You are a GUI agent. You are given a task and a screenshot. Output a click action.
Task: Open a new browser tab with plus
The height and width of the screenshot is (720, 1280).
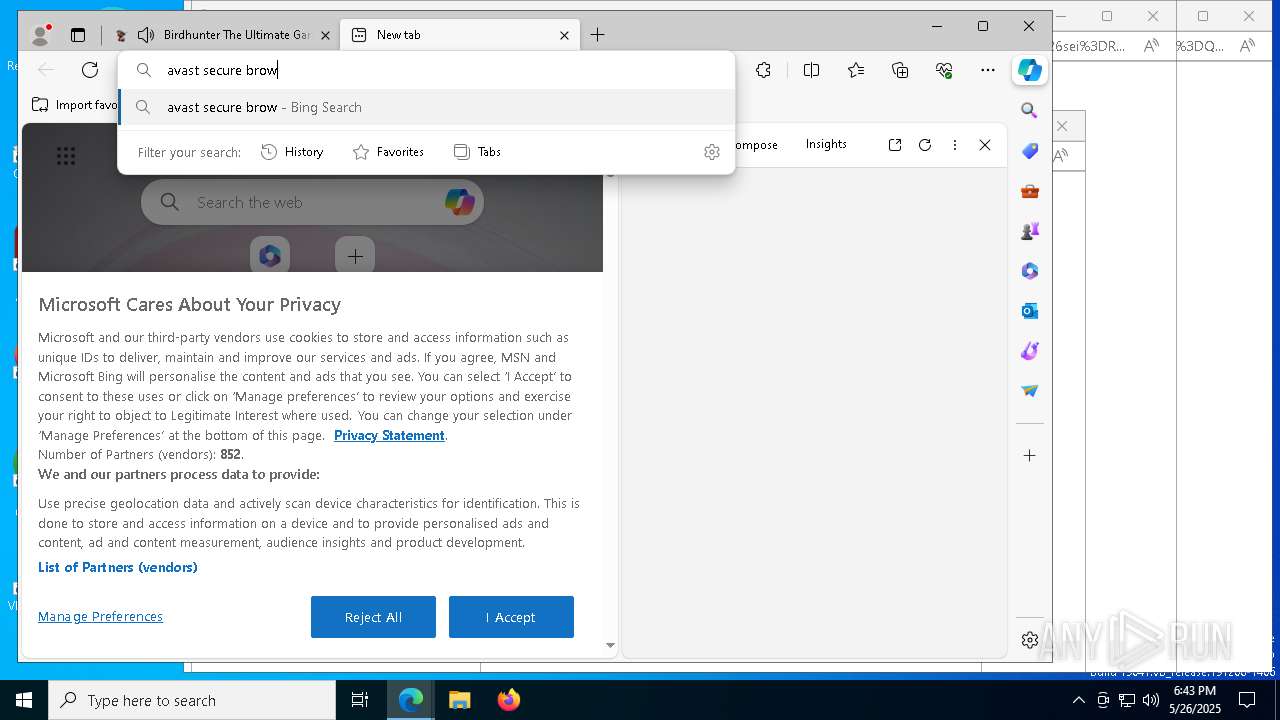coord(597,35)
